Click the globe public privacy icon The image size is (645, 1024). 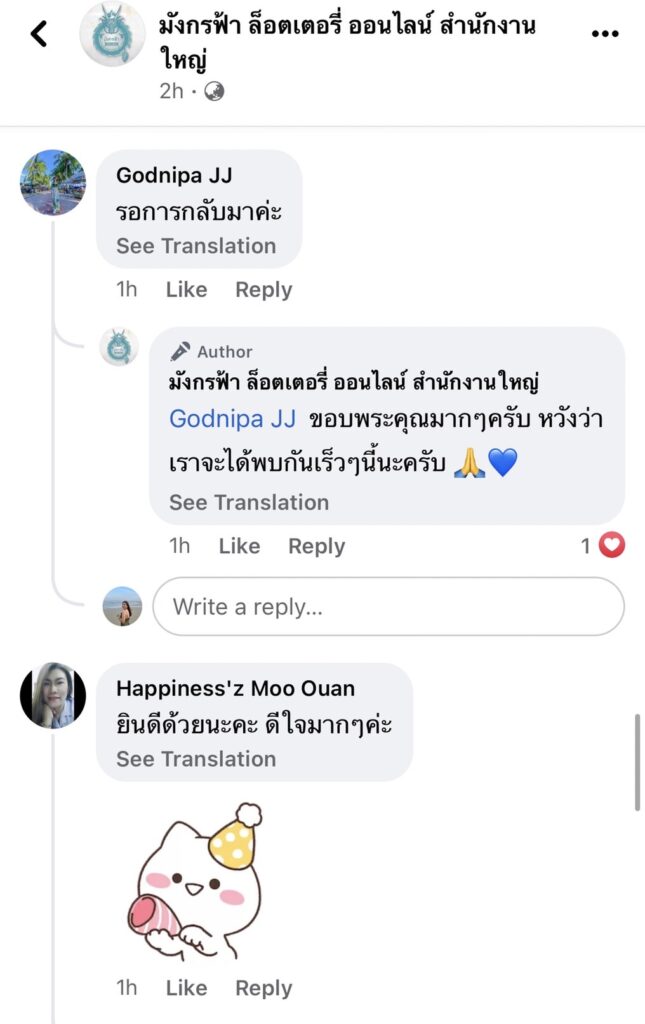tap(214, 91)
